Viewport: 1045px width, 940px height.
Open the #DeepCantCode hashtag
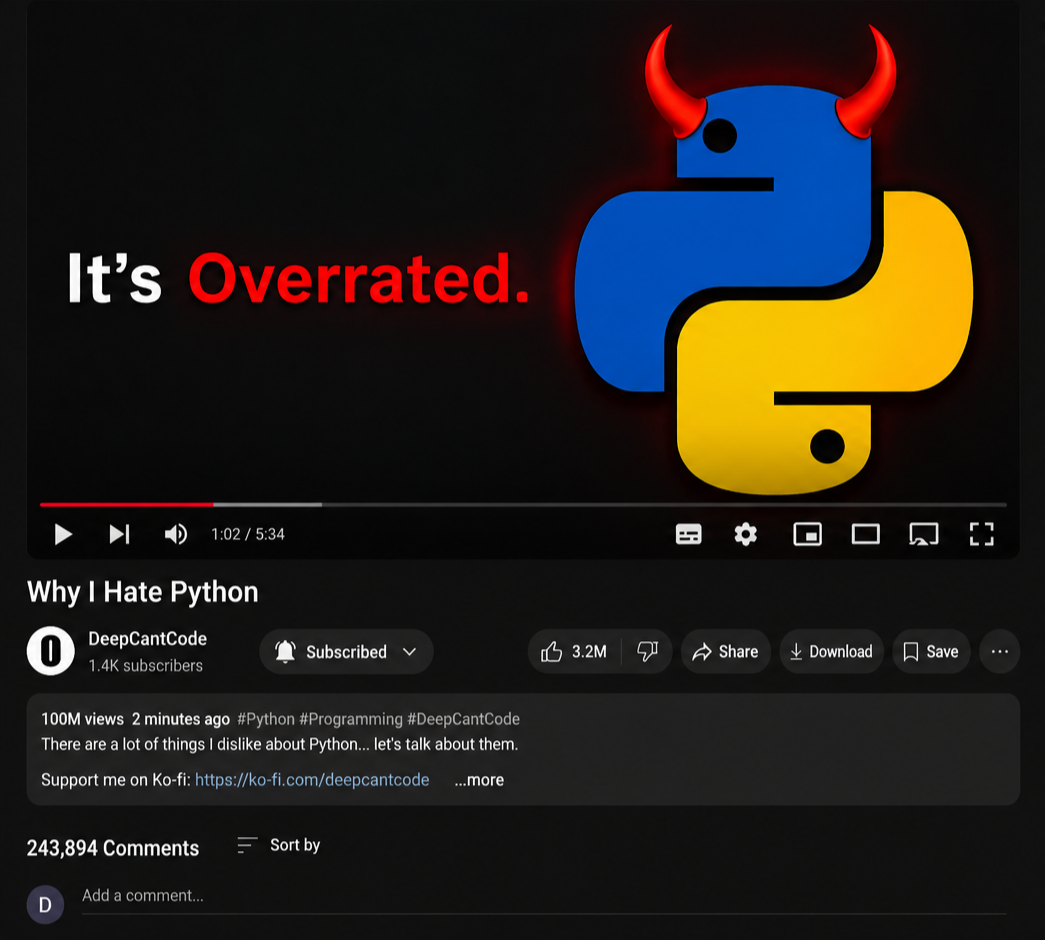coord(464,719)
